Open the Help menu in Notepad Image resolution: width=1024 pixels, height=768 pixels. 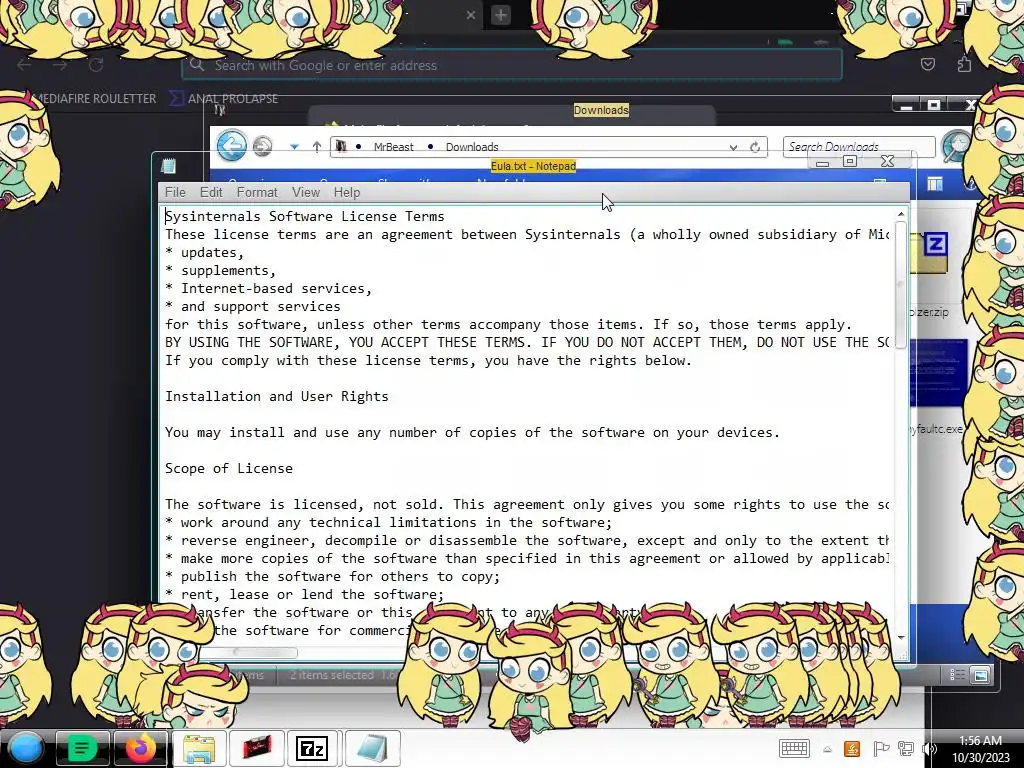[x=347, y=192]
